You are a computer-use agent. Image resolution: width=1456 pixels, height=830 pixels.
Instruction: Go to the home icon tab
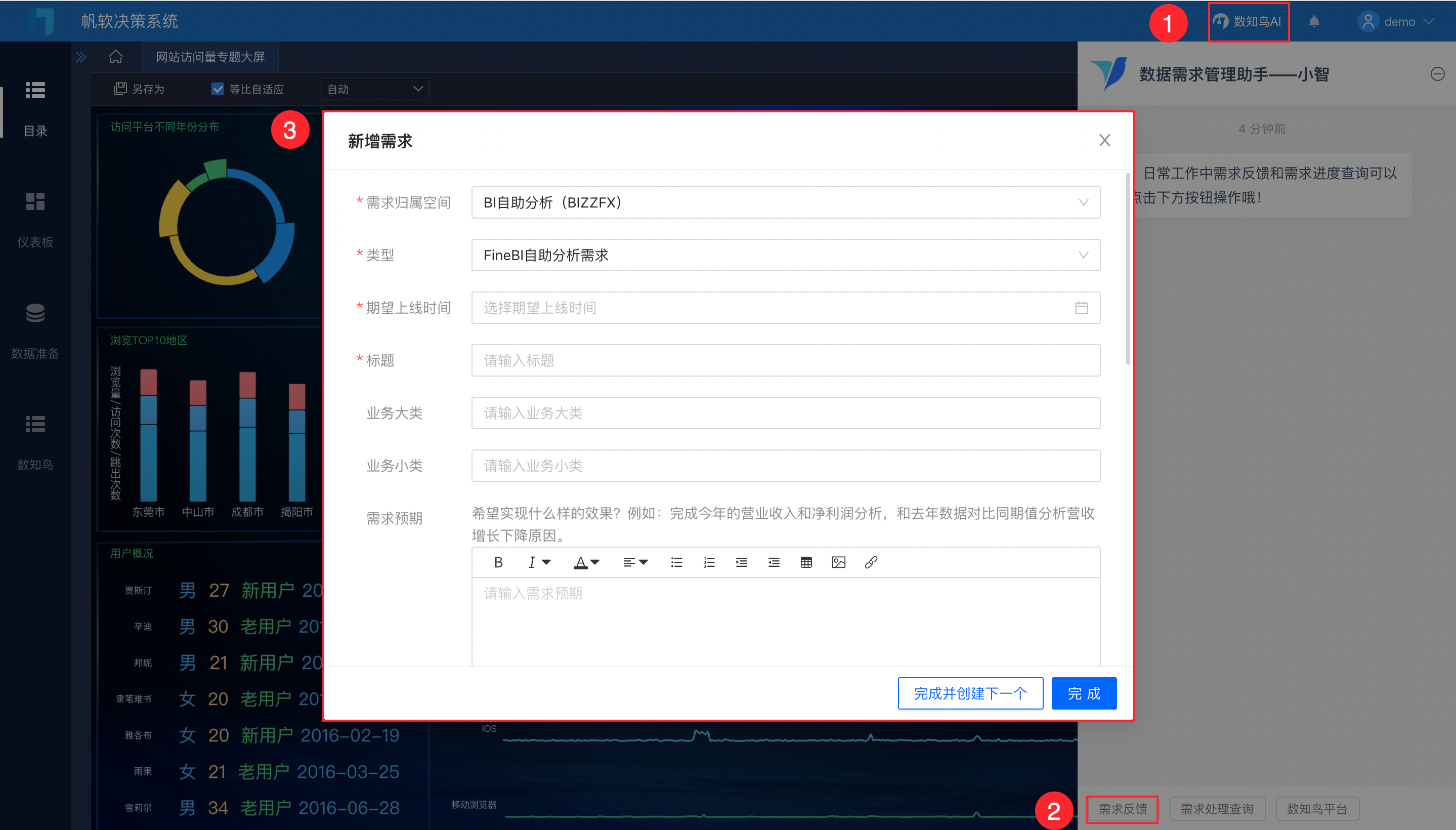(x=116, y=57)
